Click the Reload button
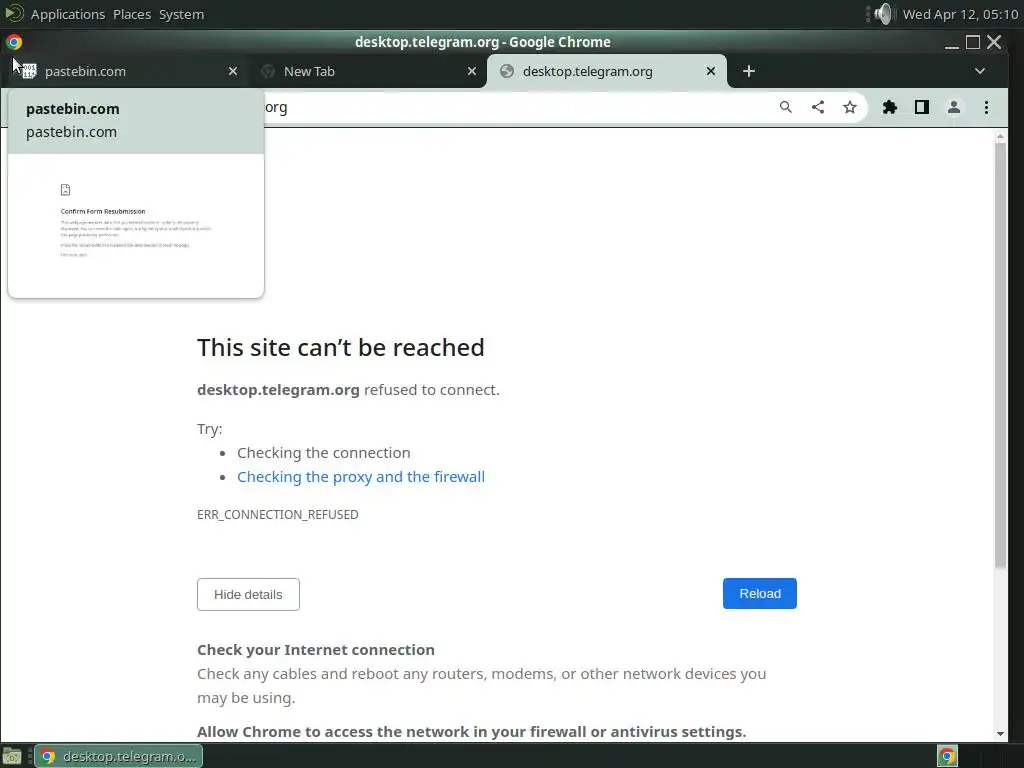1024x768 pixels. coord(760,594)
